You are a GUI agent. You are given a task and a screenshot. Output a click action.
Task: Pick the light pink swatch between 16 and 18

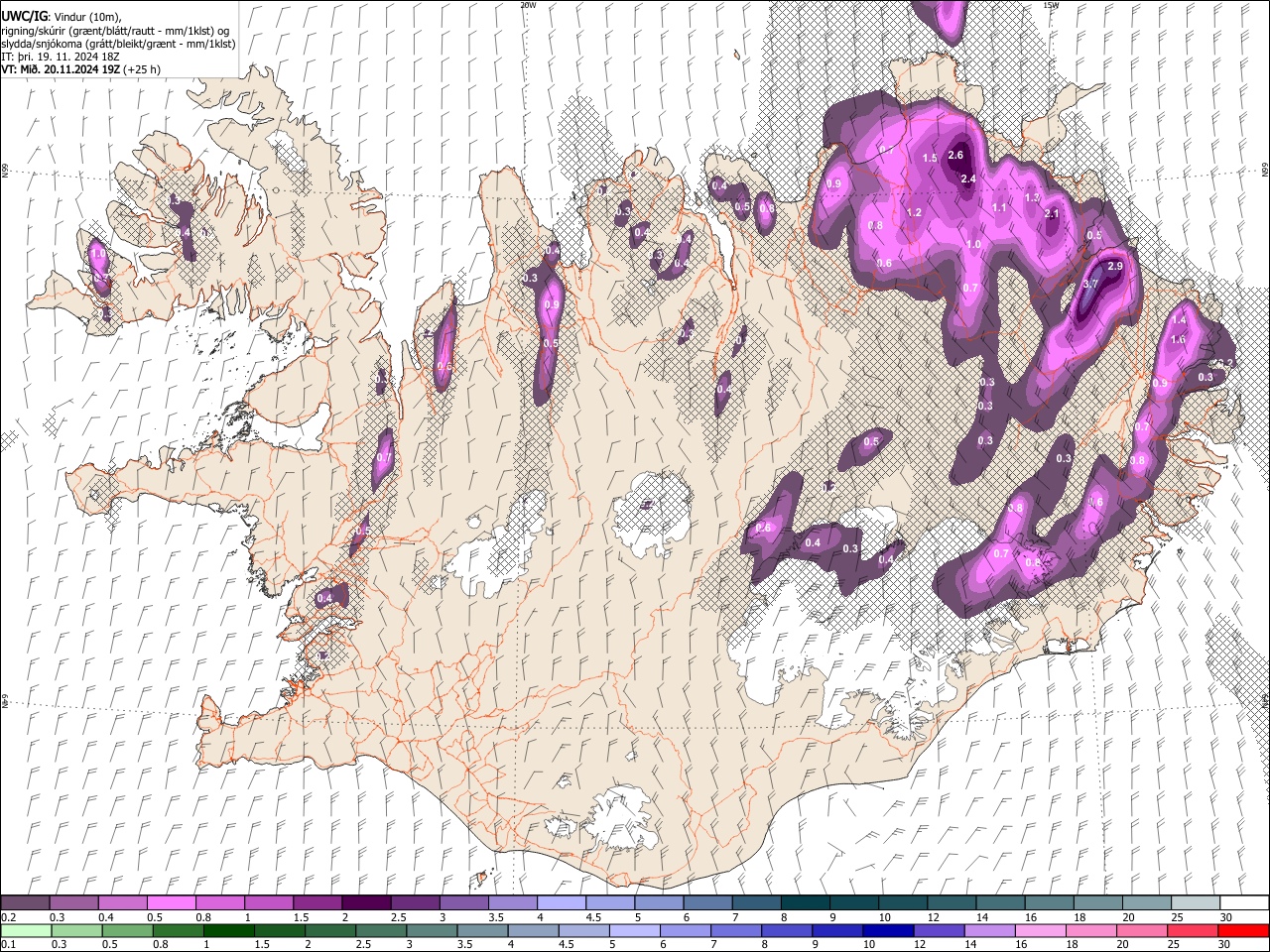pyautogui.click(x=1040, y=931)
